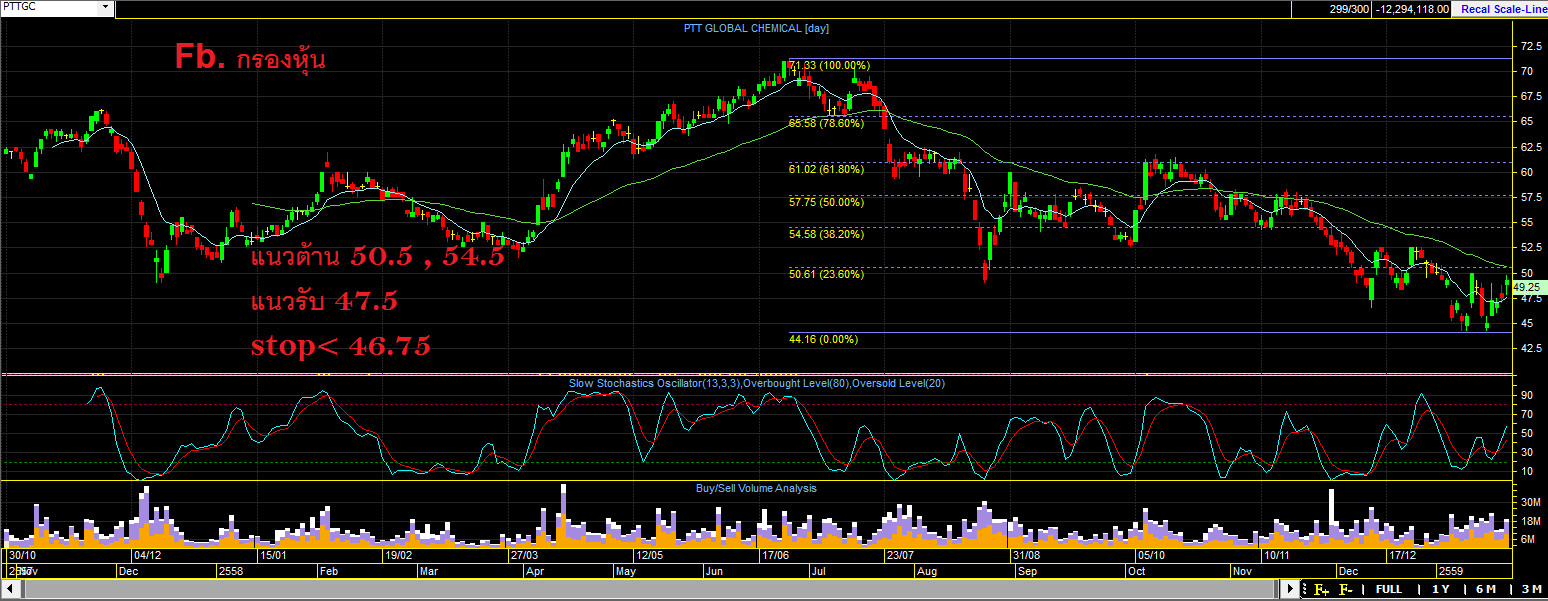This screenshot has width=1548, height=601.
Task: Click the 17/12 date label on axis
Action: tap(1402, 554)
